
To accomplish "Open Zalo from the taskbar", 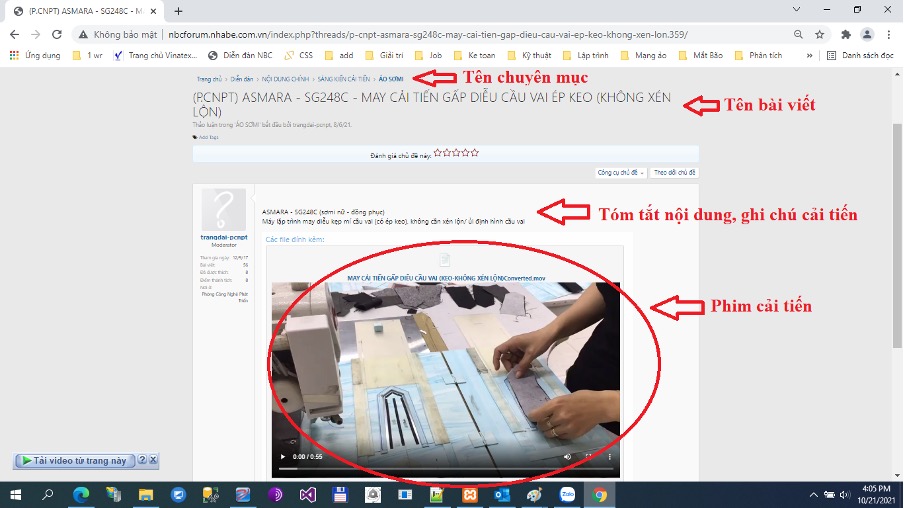I will click(567, 495).
